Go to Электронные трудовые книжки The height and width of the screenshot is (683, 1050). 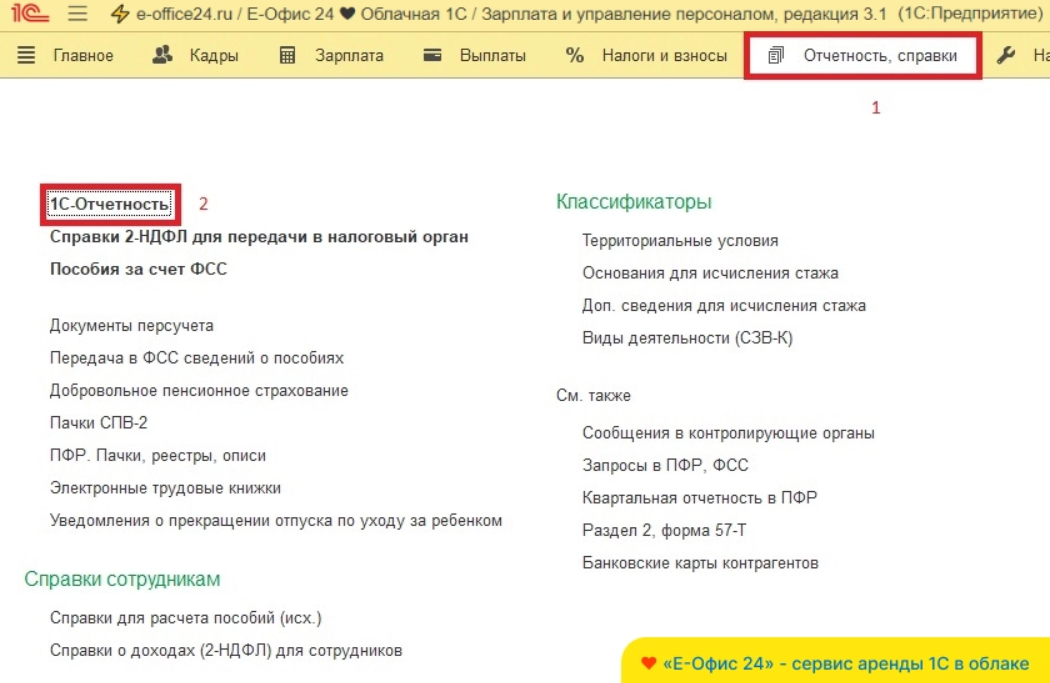pos(165,488)
